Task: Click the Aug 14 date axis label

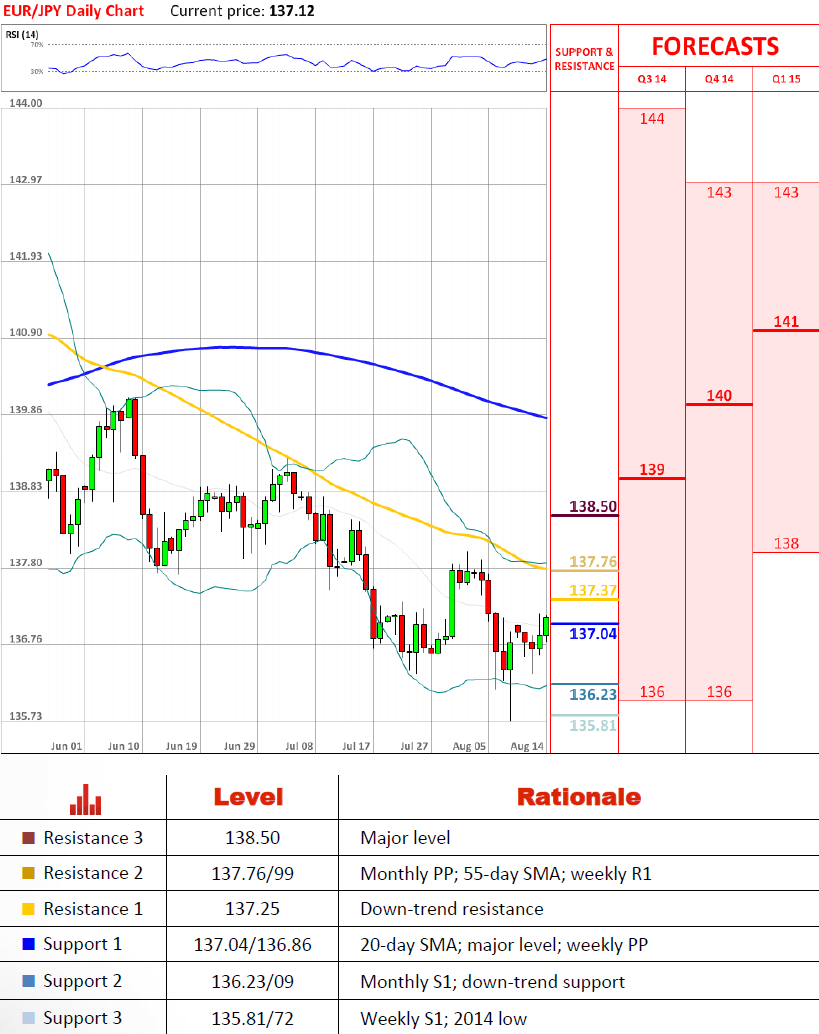Action: 527,746
